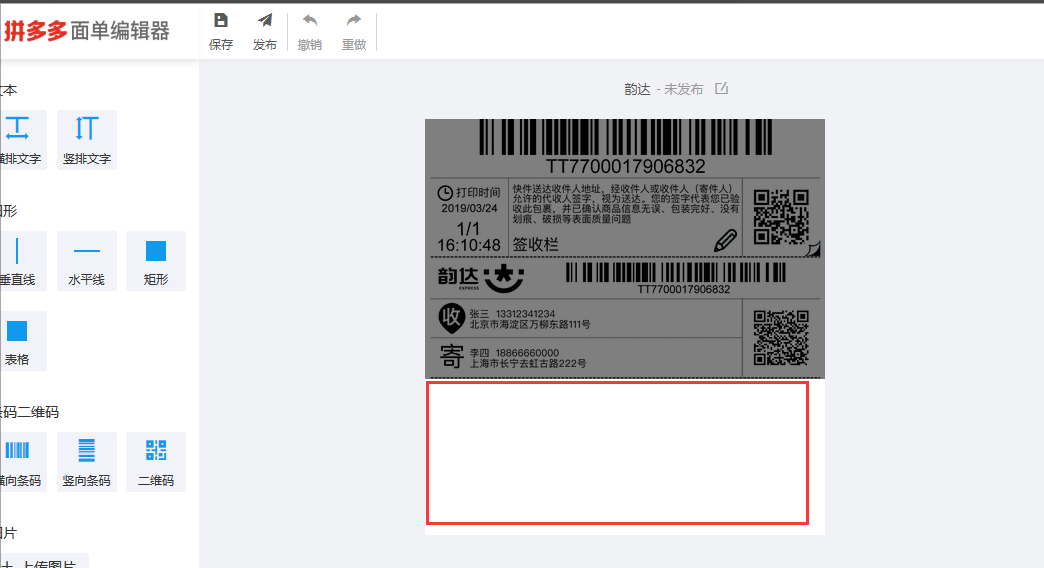The image size is (1044, 568).
Task: Click the page count 1/1 text
Action: tap(468, 229)
